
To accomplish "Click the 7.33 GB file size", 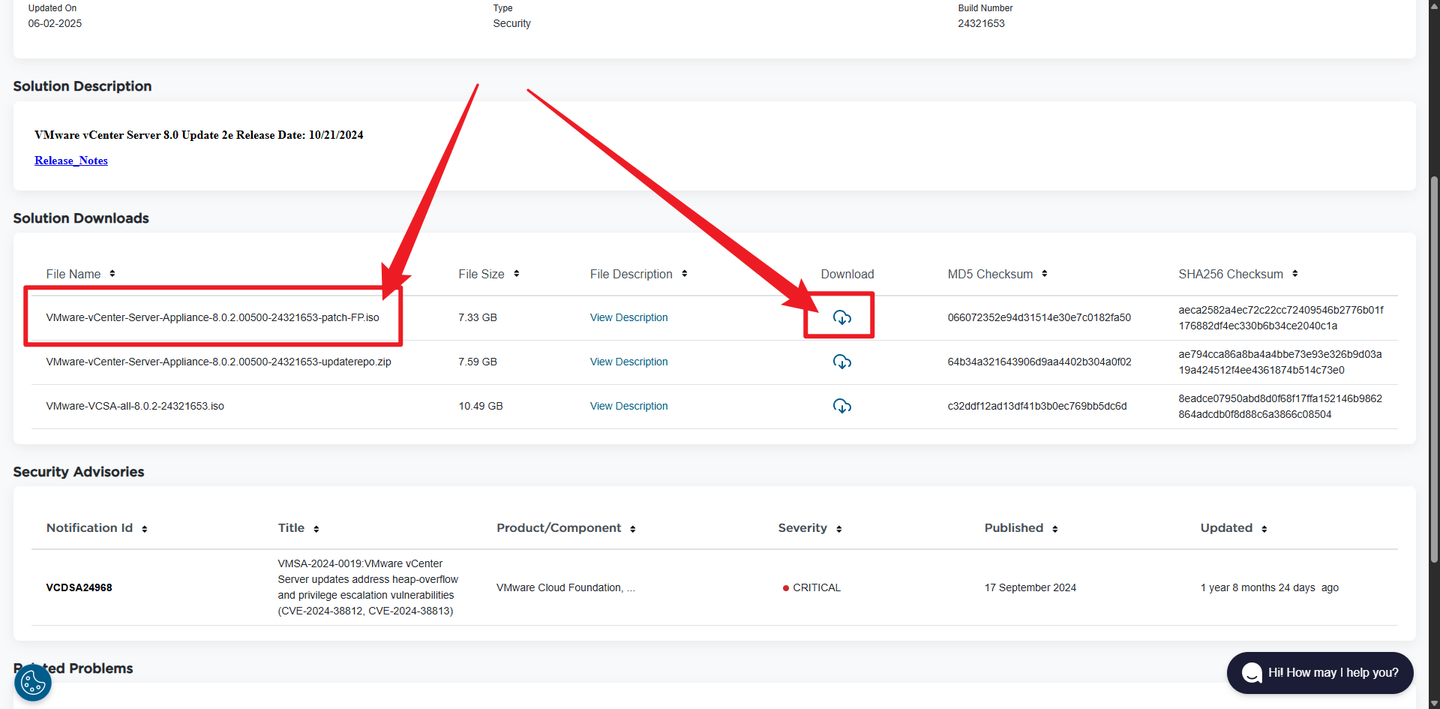I will (x=478, y=318).
